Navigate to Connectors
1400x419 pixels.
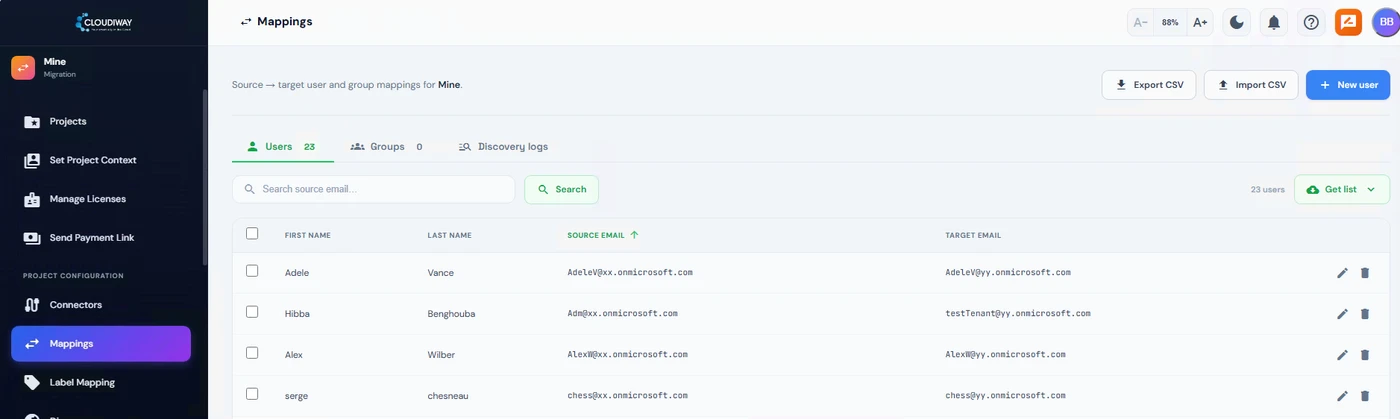click(x=76, y=305)
